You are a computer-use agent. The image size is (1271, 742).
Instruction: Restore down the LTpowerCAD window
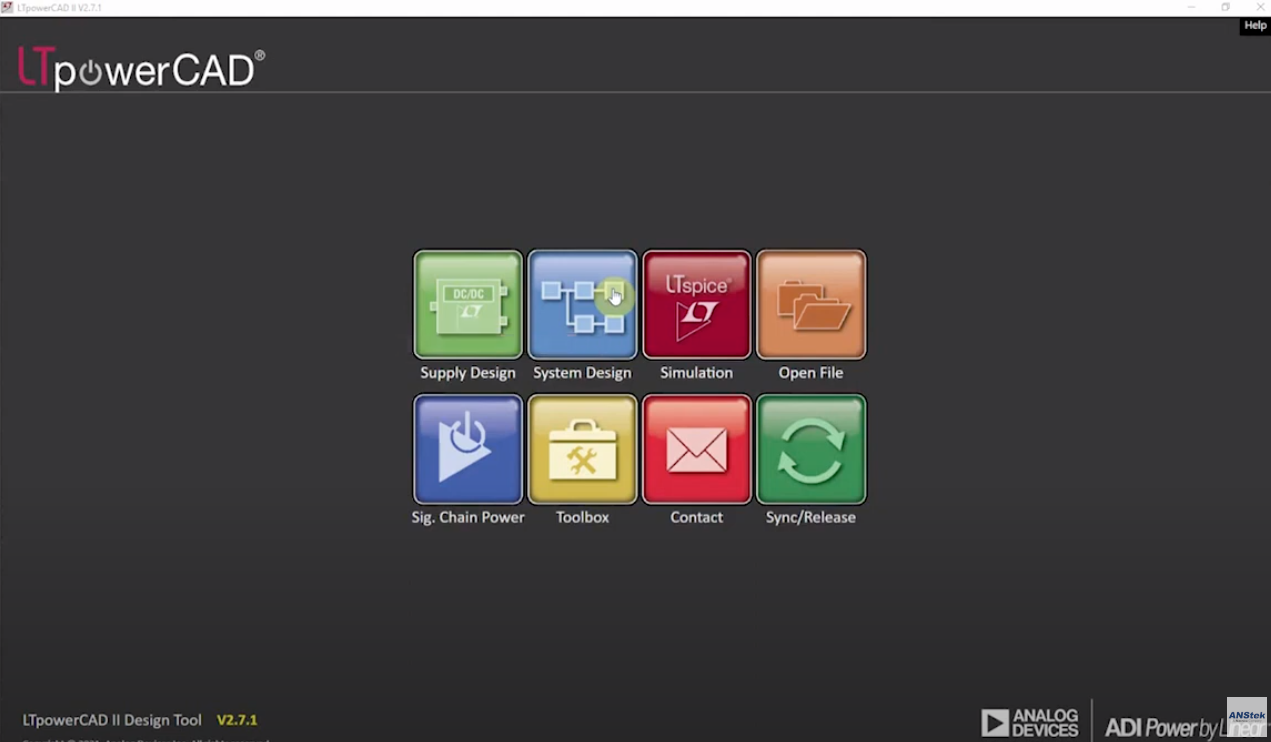(x=1225, y=8)
